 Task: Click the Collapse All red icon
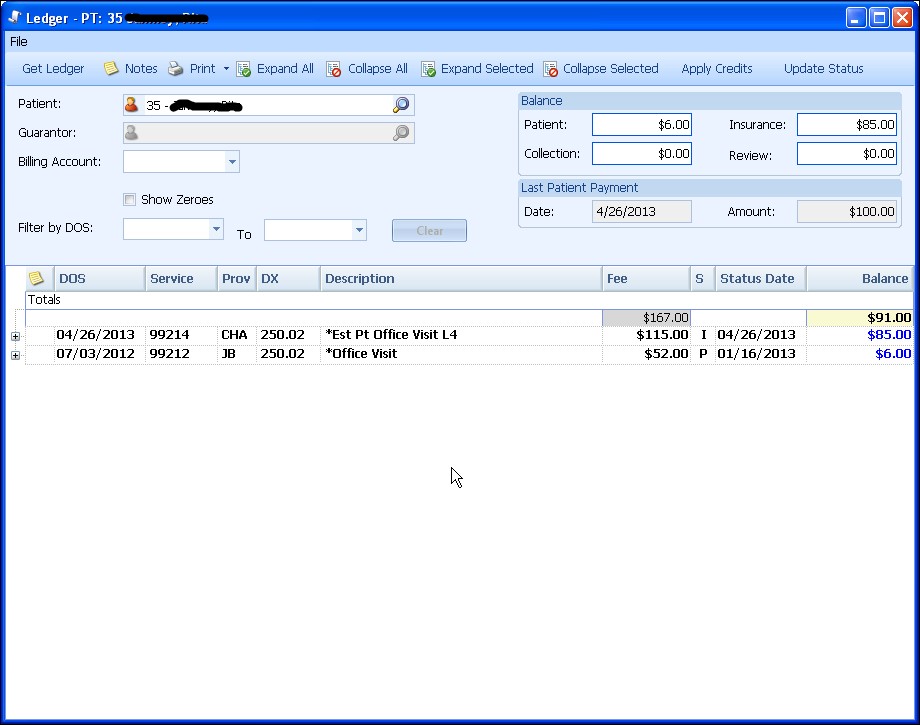[x=331, y=68]
